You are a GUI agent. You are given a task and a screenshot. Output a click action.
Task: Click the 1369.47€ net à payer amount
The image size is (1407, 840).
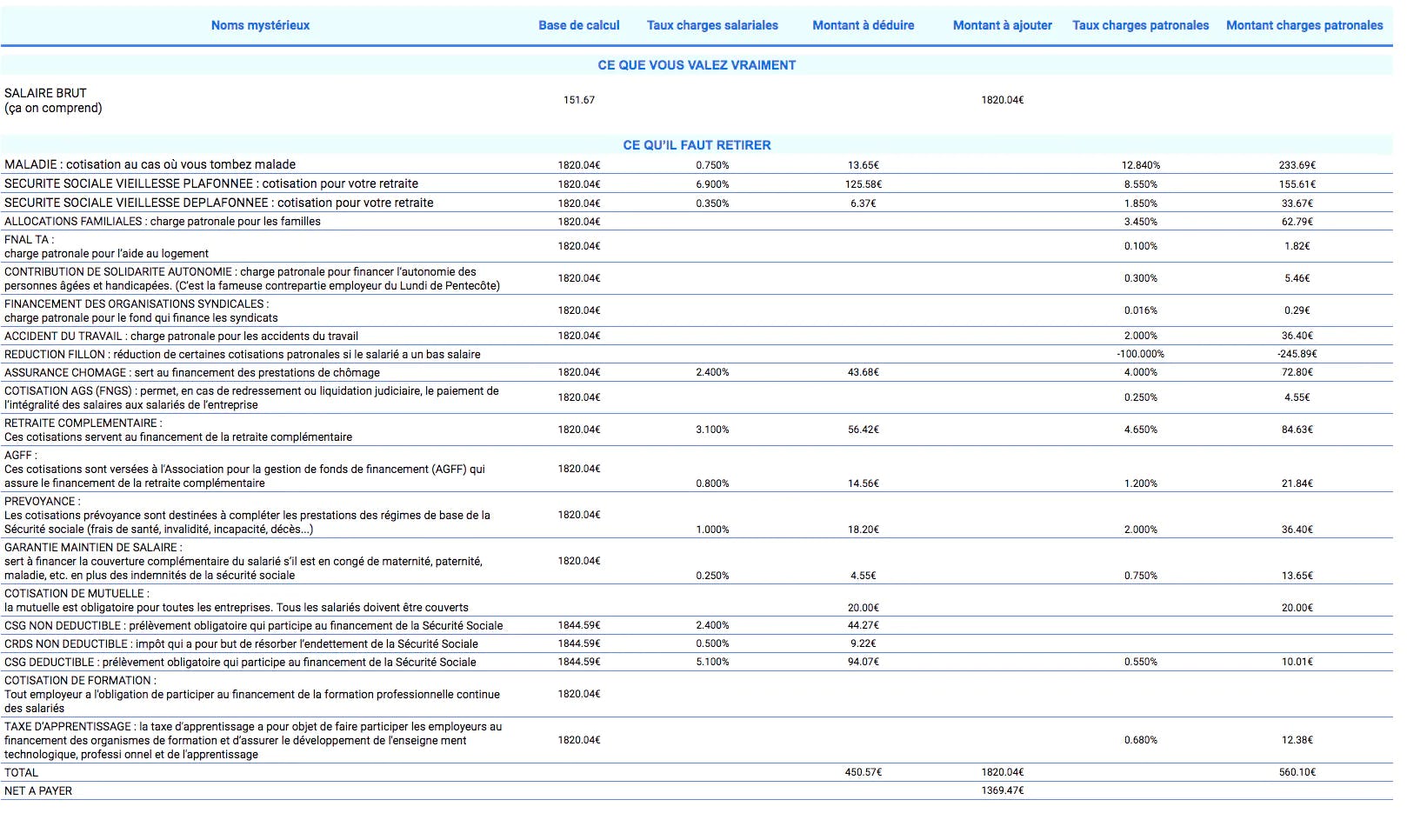[1003, 790]
